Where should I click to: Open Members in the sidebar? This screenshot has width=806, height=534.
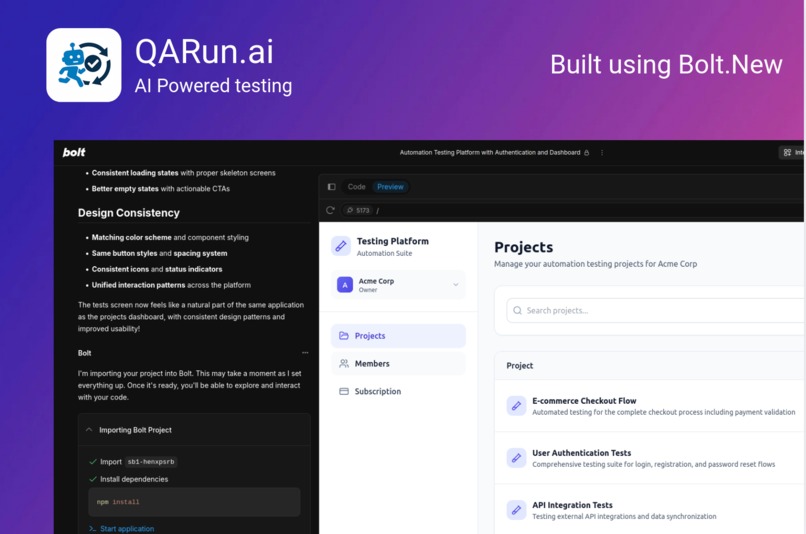pos(398,363)
